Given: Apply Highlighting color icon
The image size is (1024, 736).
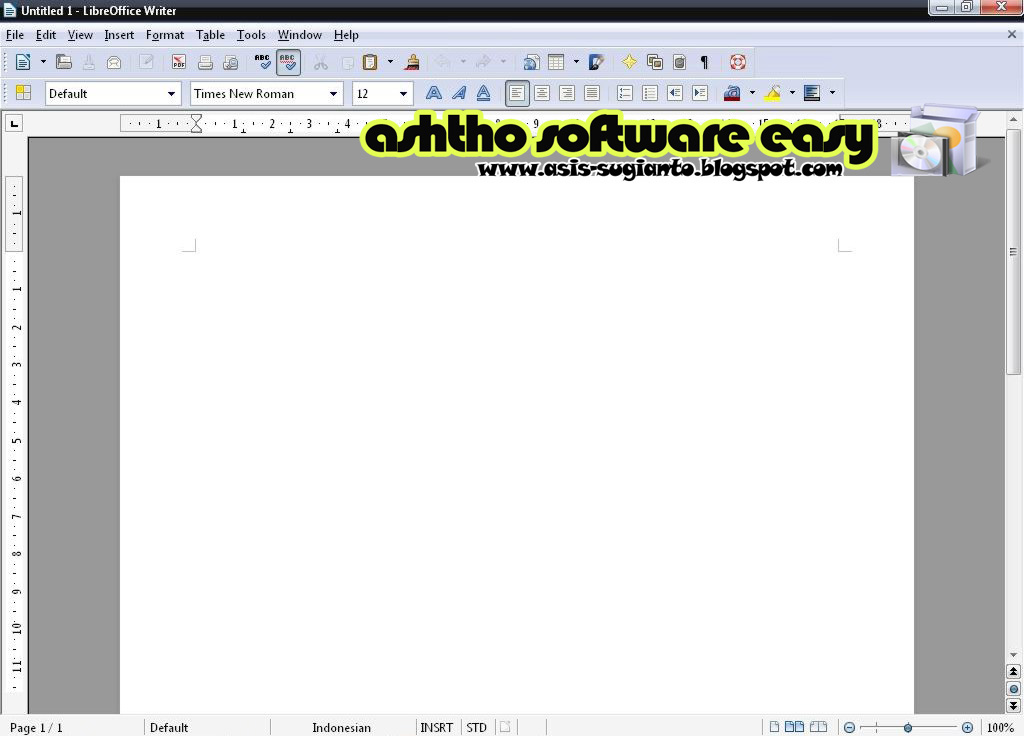Looking at the screenshot, I should pyautogui.click(x=773, y=93).
